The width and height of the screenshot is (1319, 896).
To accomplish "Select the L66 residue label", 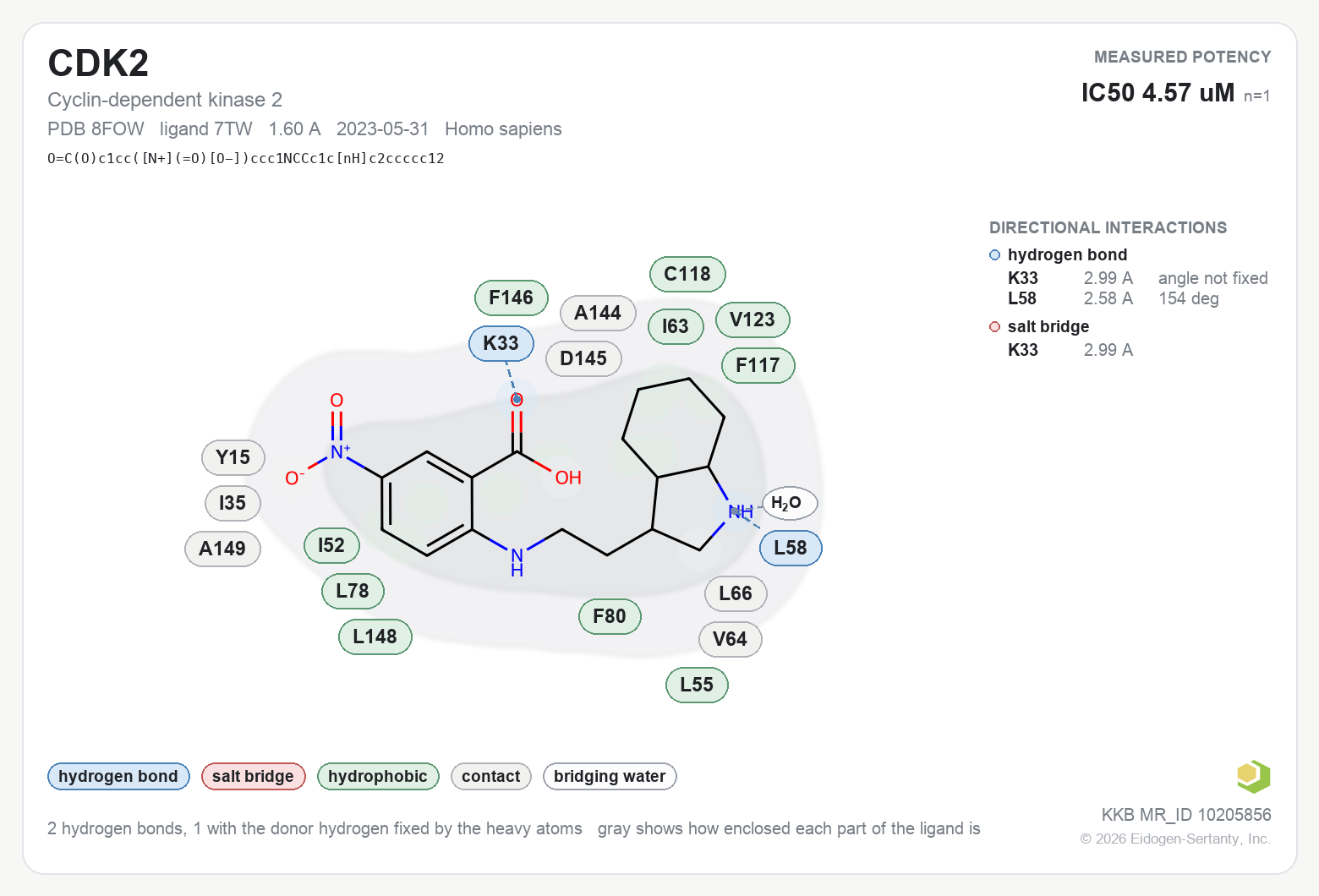I will point(736,593).
